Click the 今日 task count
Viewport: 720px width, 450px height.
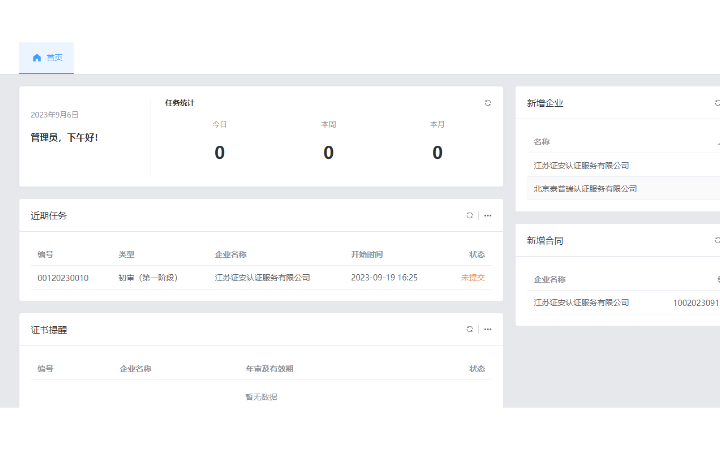pyautogui.click(x=219, y=153)
